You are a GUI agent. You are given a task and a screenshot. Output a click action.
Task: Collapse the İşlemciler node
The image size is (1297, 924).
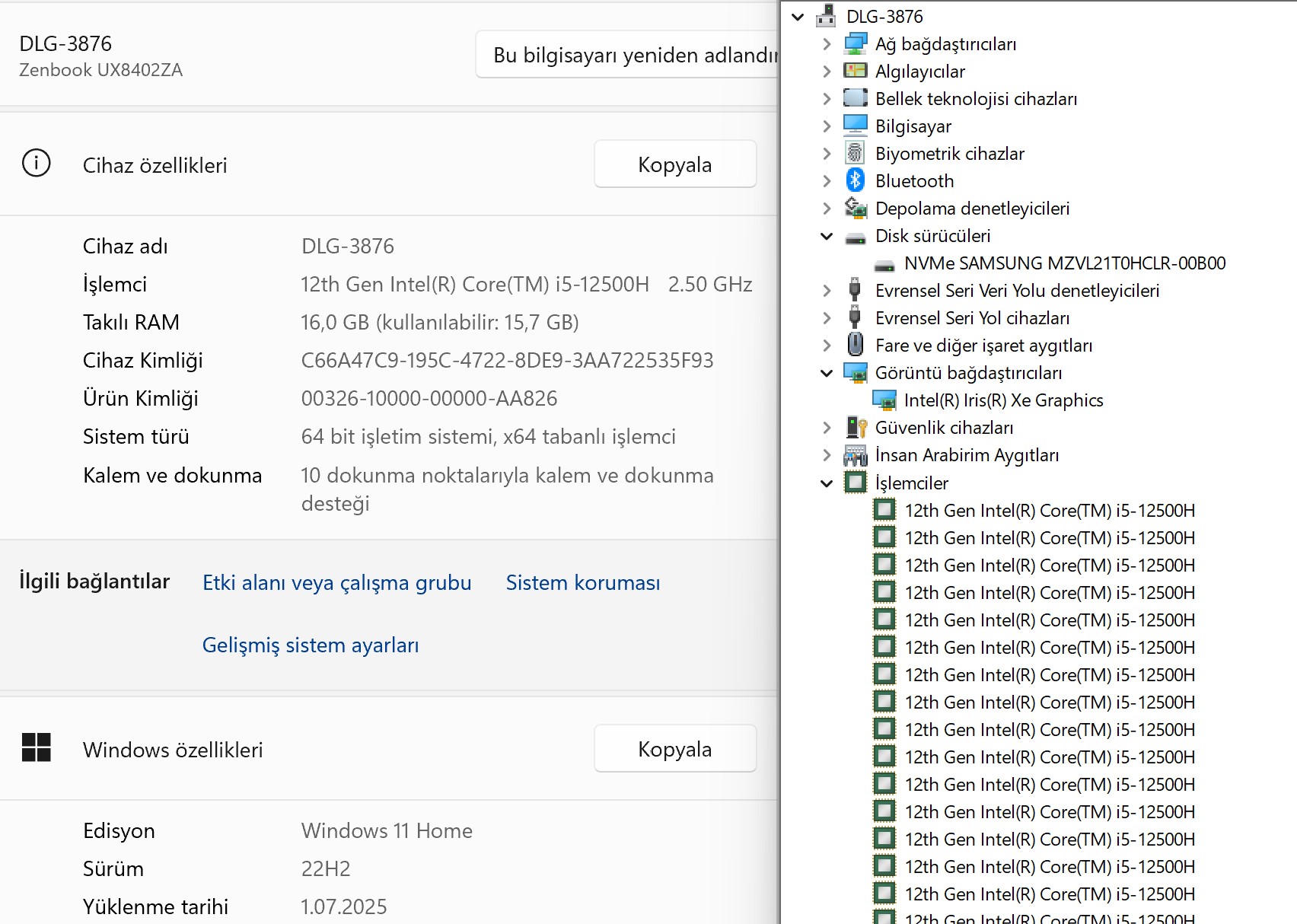point(827,483)
